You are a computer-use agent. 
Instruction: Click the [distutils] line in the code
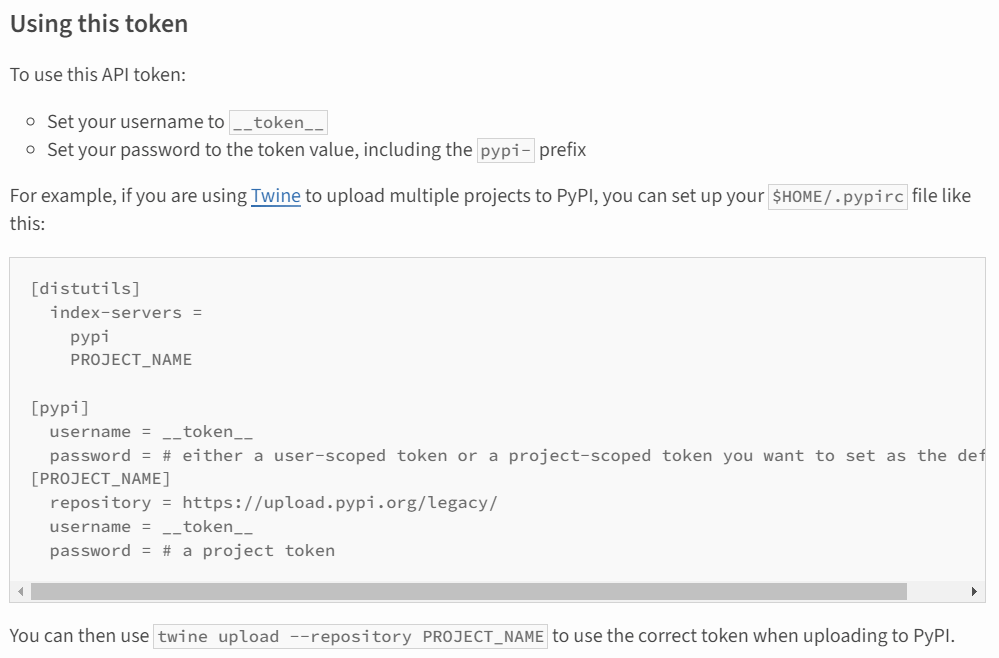coord(85,289)
